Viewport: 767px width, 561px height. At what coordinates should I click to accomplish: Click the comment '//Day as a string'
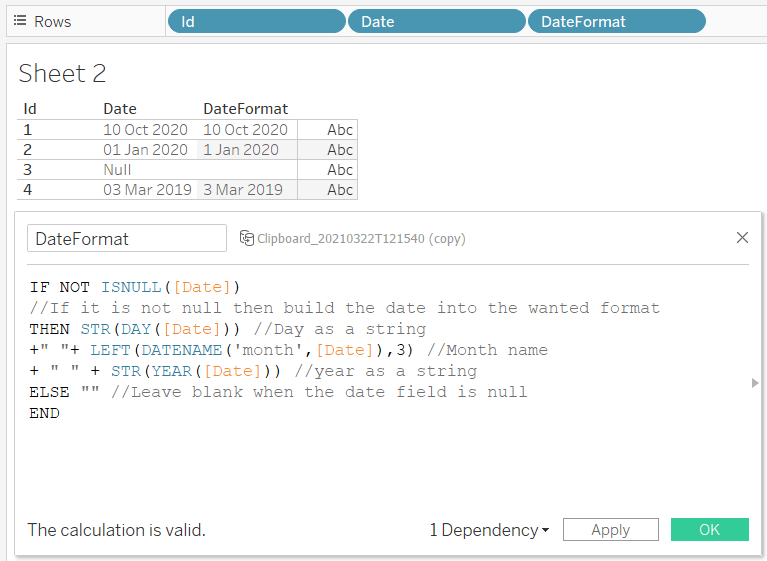point(340,329)
